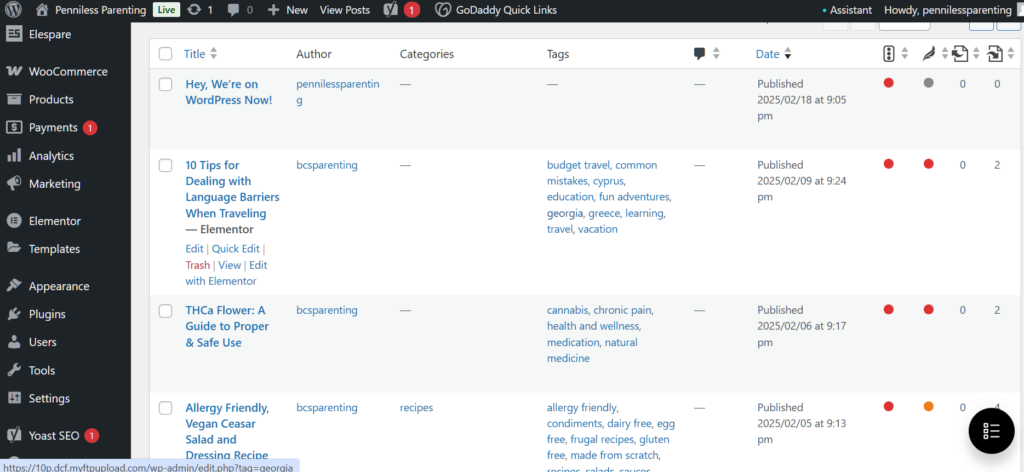Click the Published 2025/02/09 date text
1024x472 pixels.
pyautogui.click(x=802, y=181)
